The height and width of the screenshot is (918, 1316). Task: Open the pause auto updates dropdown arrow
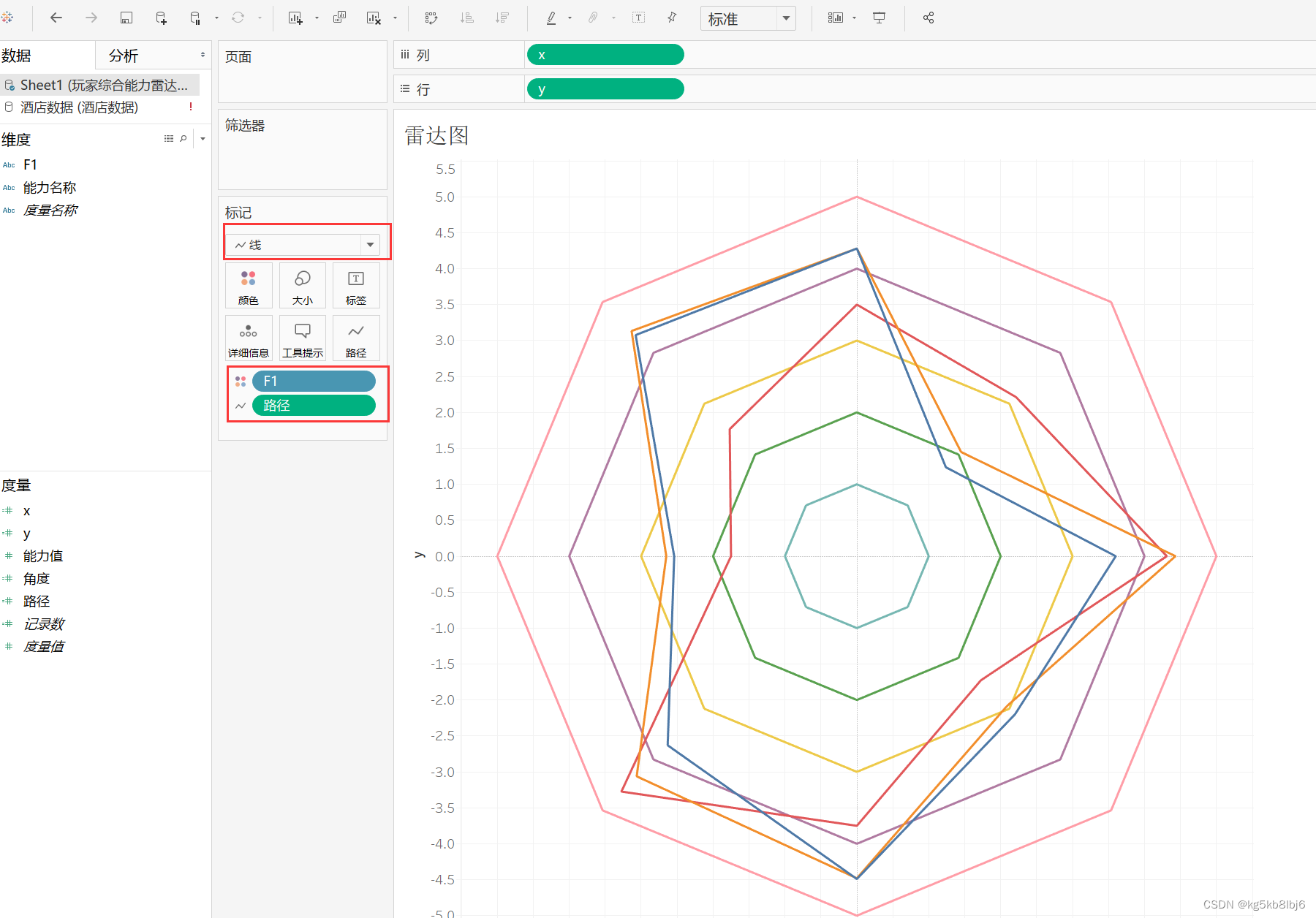[216, 18]
